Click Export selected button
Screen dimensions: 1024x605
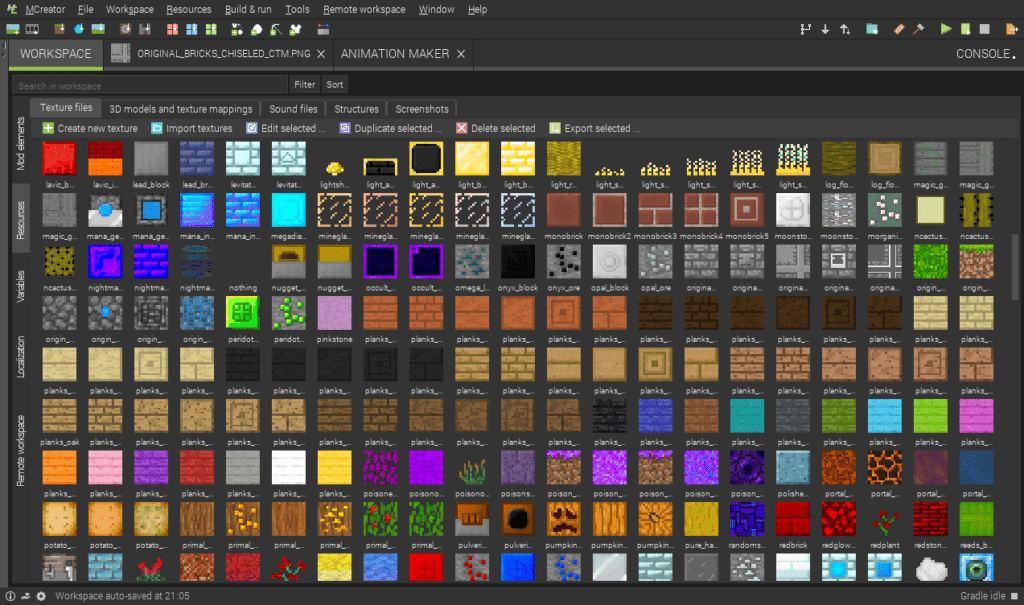(x=594, y=128)
